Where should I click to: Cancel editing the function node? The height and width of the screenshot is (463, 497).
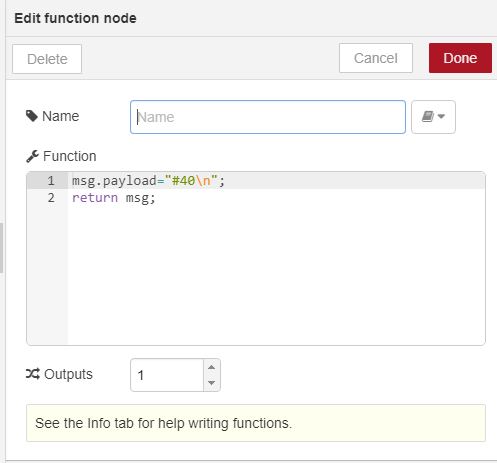click(376, 58)
